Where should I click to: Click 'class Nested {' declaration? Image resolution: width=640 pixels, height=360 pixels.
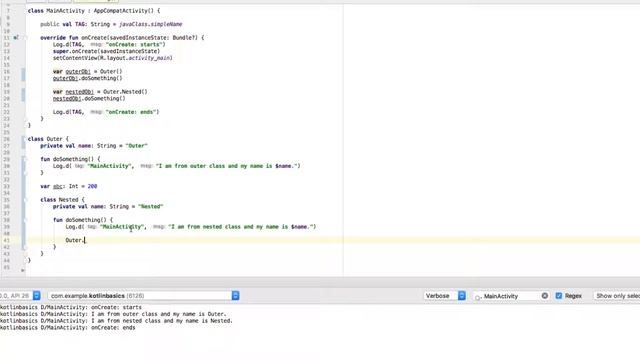[62, 200]
